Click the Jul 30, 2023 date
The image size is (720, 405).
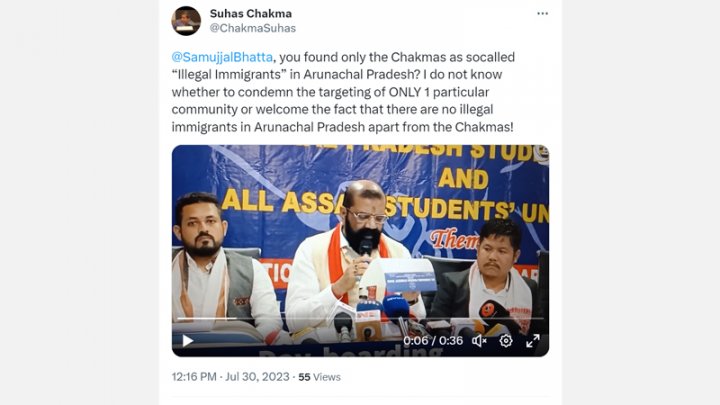pyautogui.click(x=257, y=377)
